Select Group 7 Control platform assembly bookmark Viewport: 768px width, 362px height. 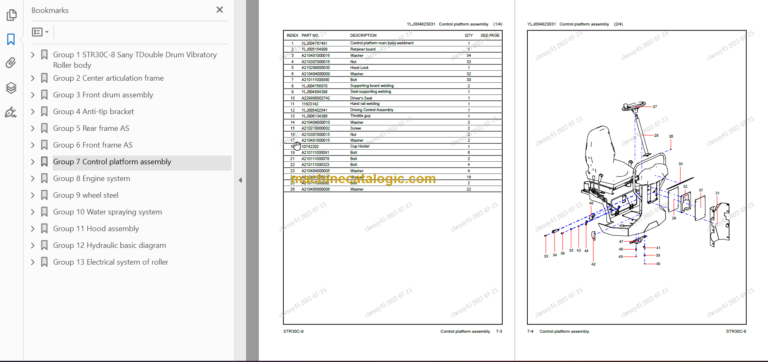pyautogui.click(x=112, y=162)
